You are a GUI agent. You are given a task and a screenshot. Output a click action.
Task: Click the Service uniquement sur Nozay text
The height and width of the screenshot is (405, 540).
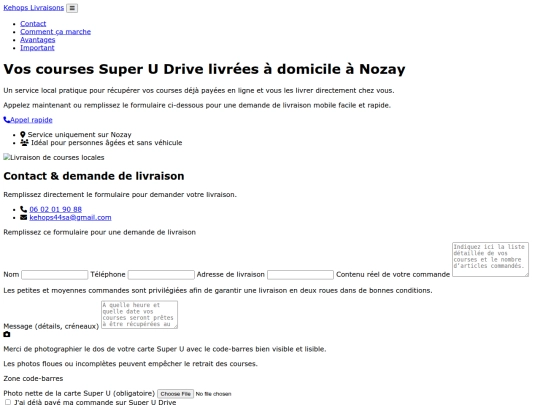80,135
